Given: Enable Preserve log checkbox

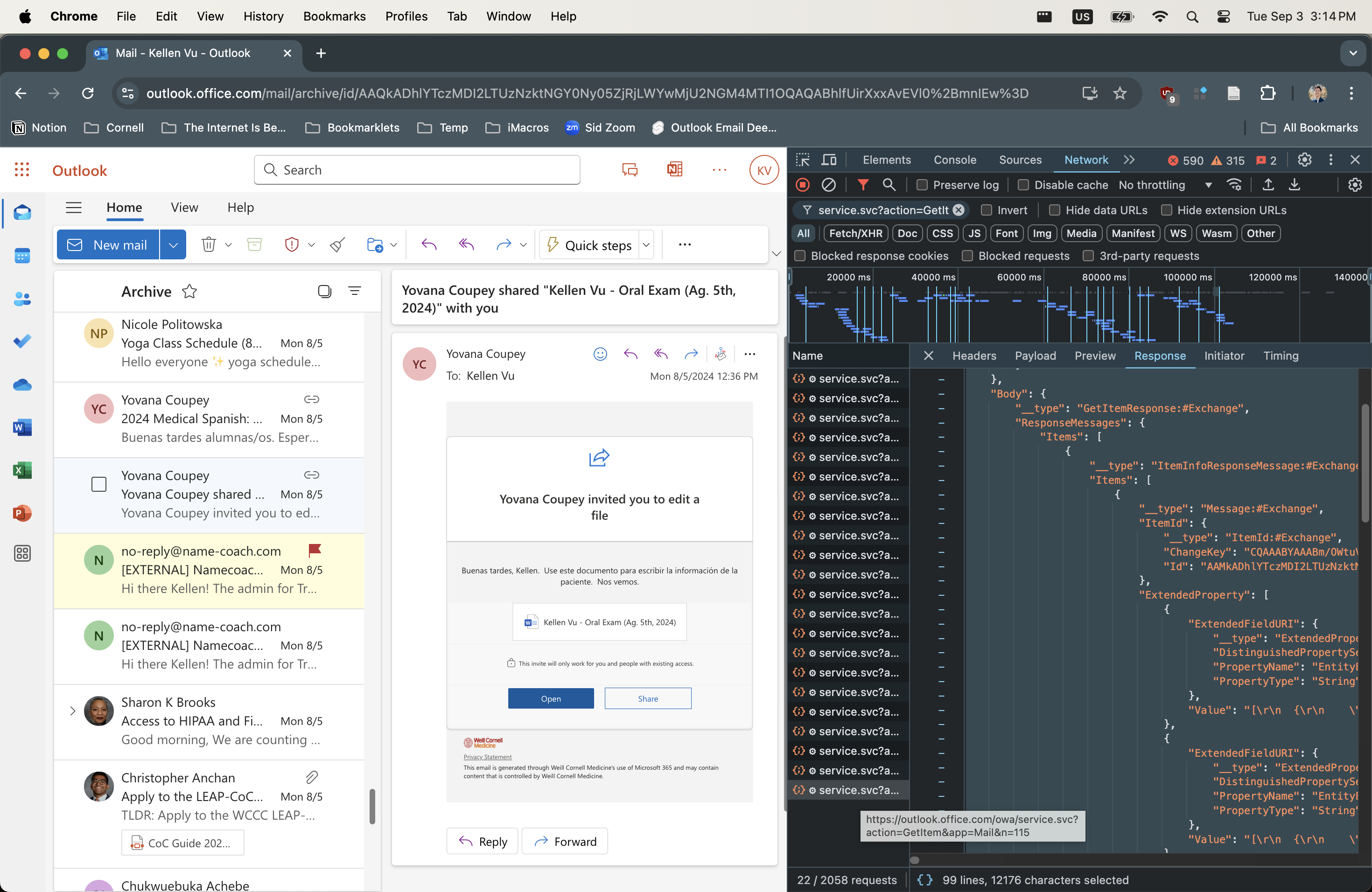Looking at the screenshot, I should (x=922, y=185).
